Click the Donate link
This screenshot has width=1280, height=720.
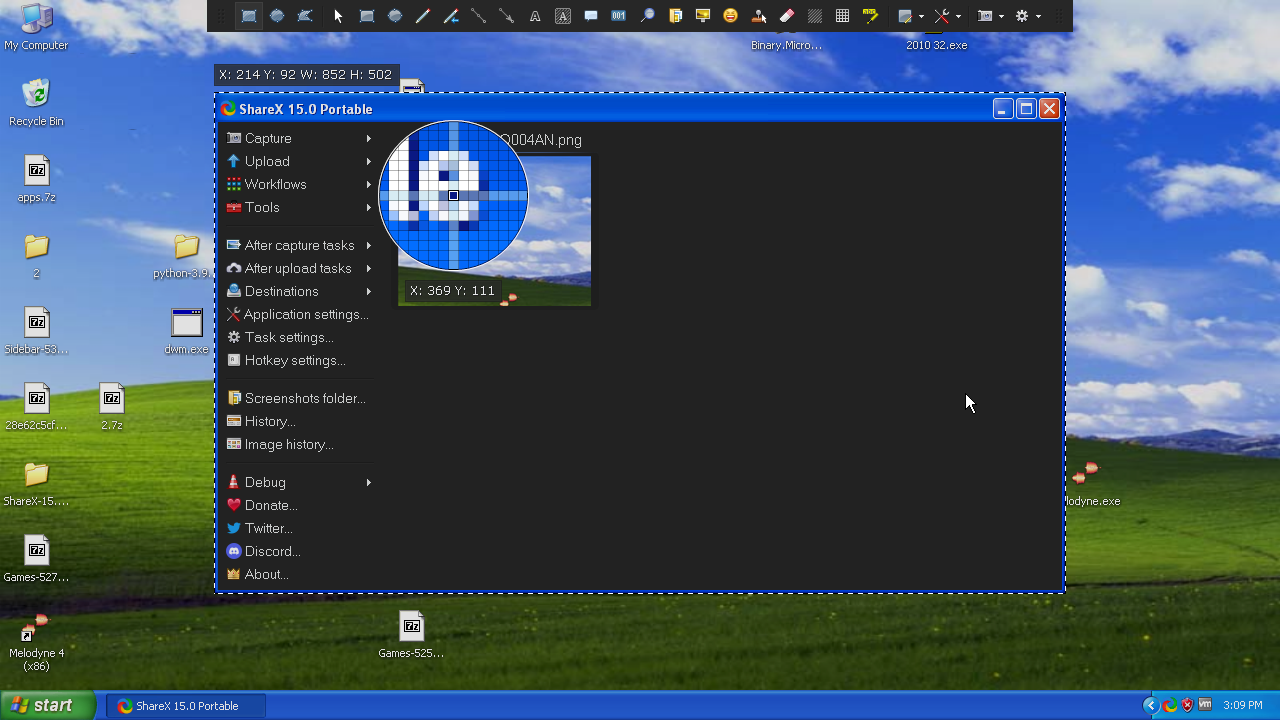coord(299,505)
